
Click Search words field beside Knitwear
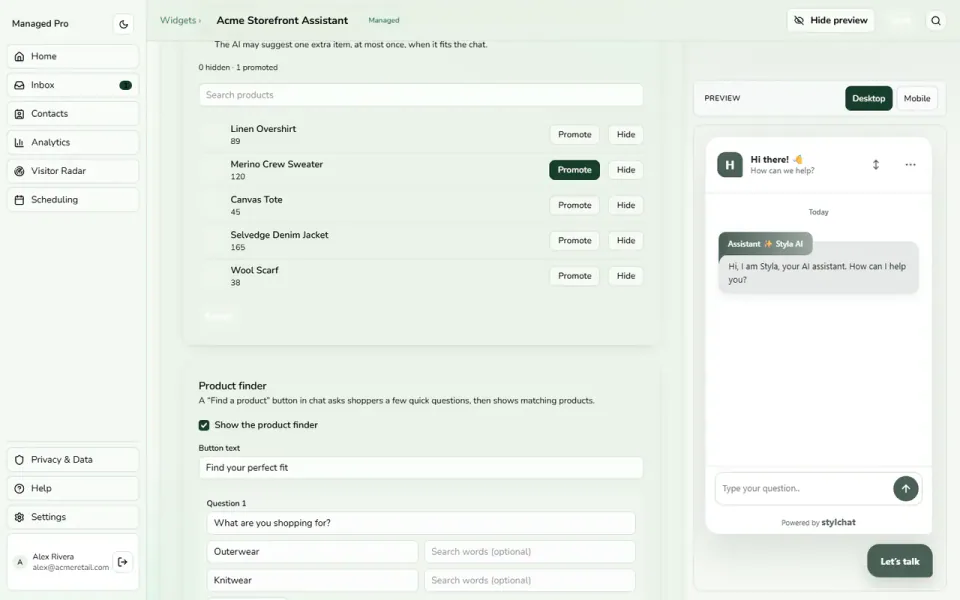[530, 580]
